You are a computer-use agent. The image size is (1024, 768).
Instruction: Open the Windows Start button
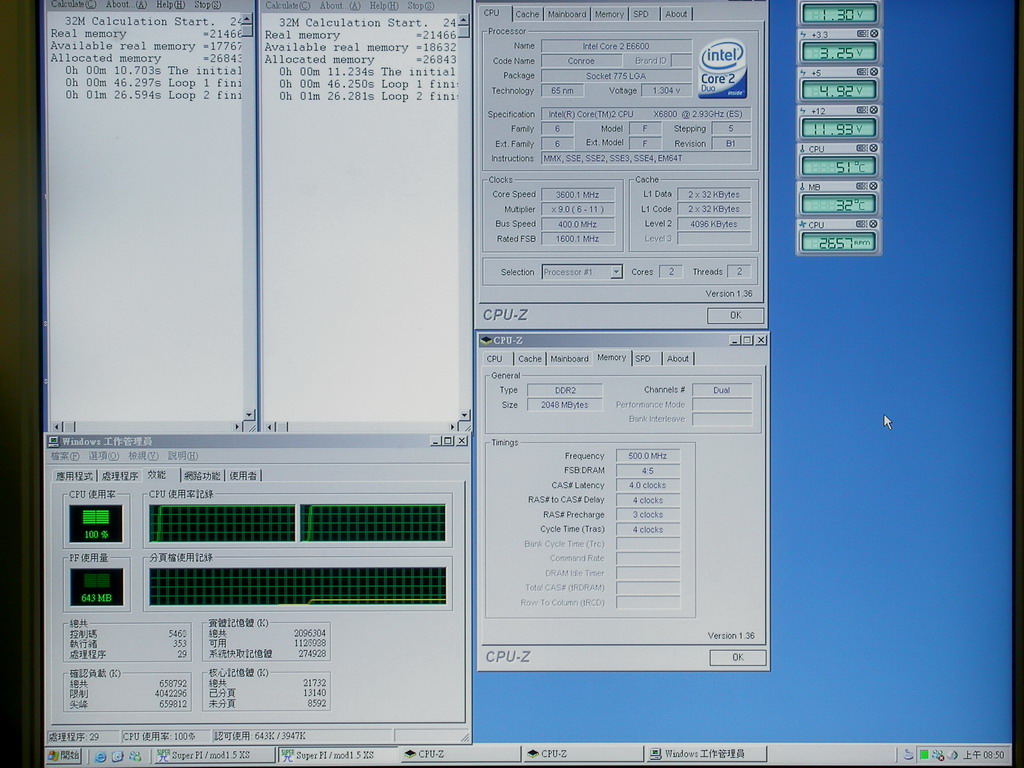pos(64,756)
